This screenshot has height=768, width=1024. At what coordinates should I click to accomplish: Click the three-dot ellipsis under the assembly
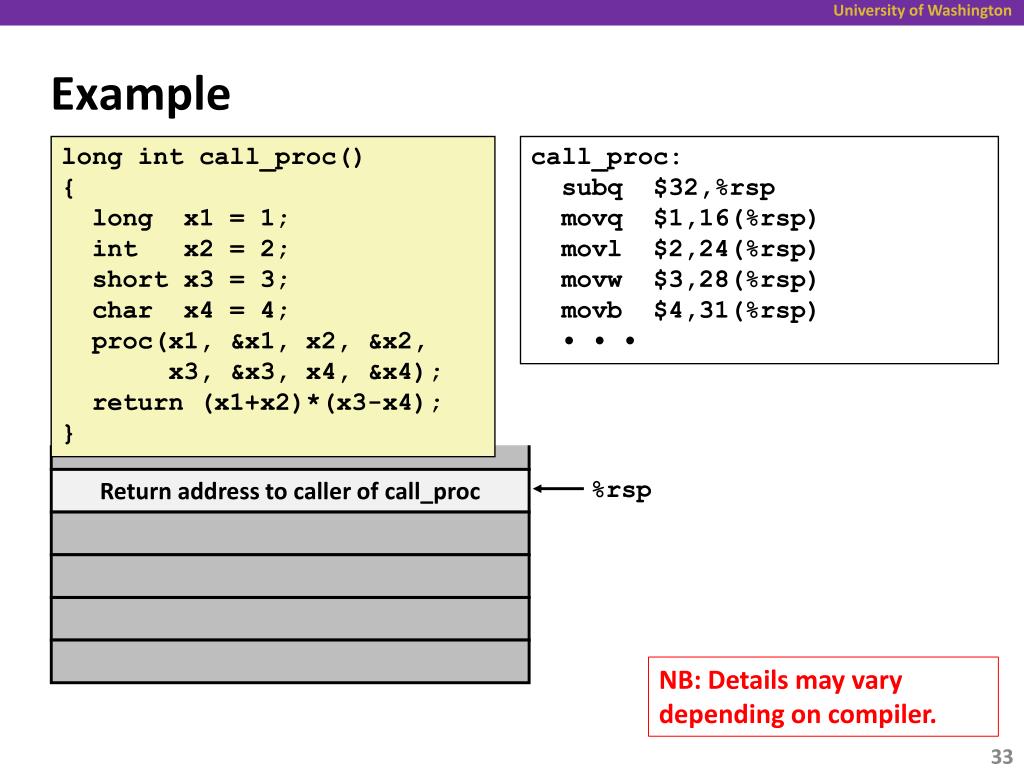(599, 340)
